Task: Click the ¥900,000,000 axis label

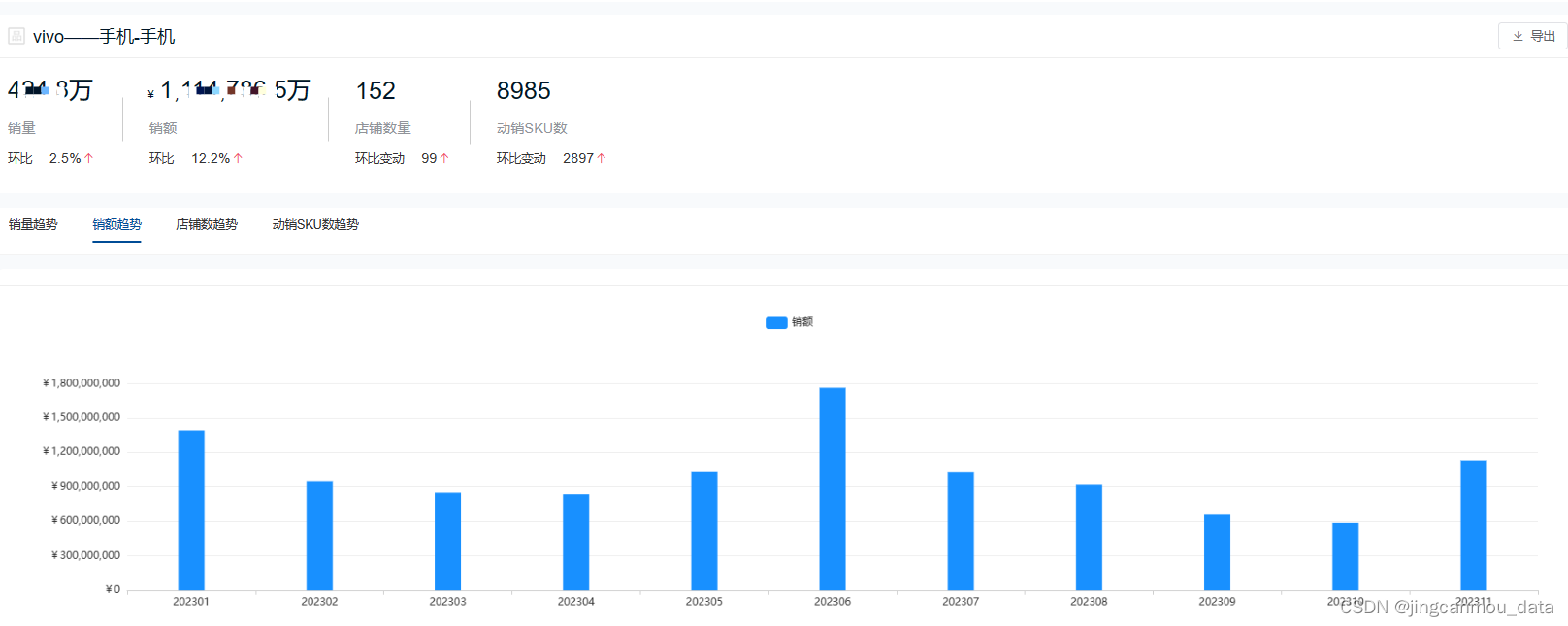Action: [x=85, y=486]
